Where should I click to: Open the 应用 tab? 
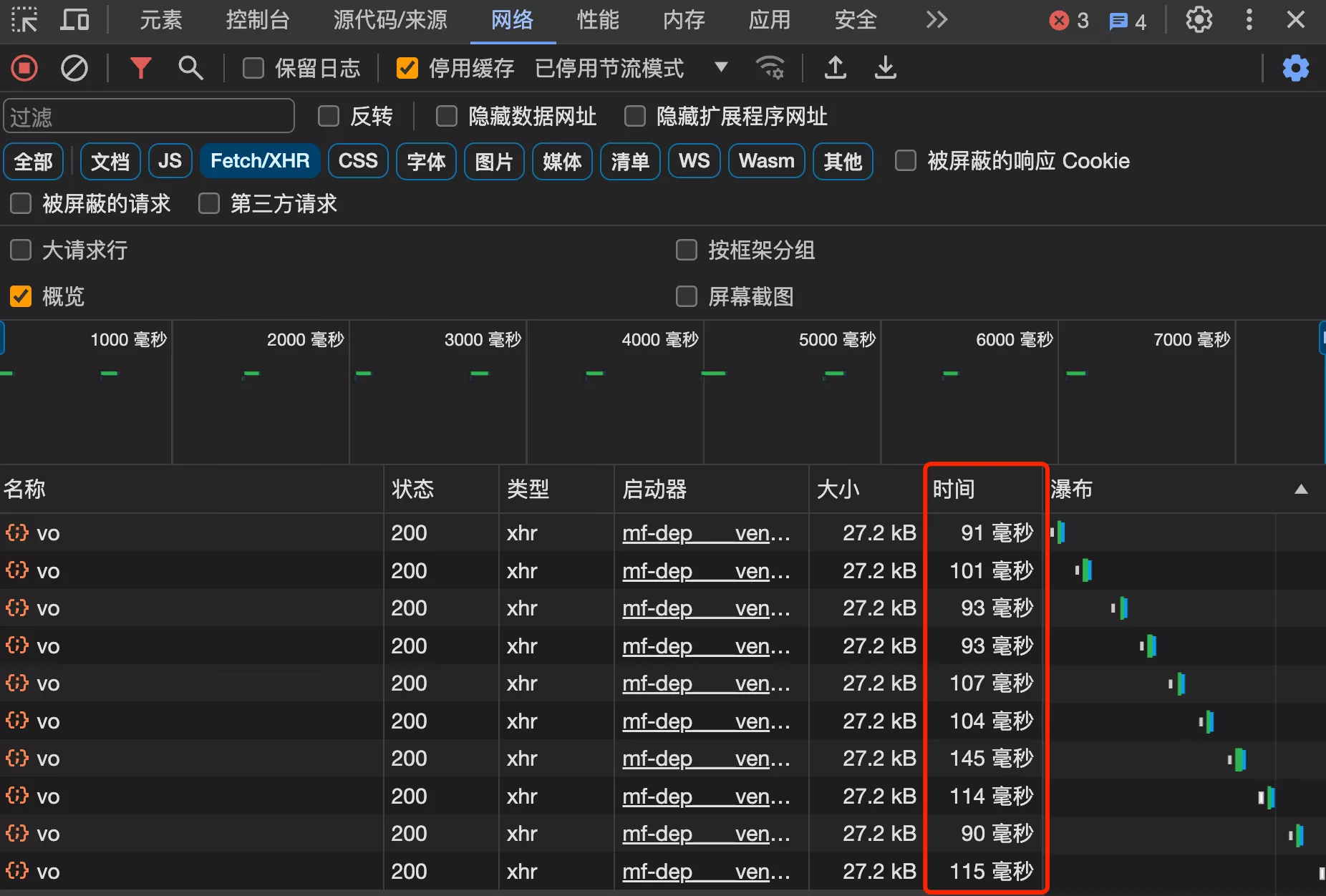[770, 20]
